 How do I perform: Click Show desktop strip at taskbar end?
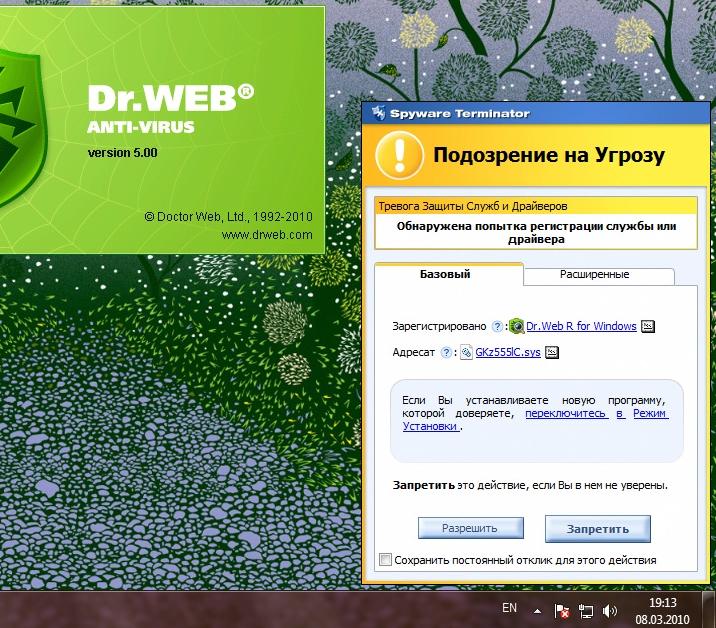coord(710,610)
